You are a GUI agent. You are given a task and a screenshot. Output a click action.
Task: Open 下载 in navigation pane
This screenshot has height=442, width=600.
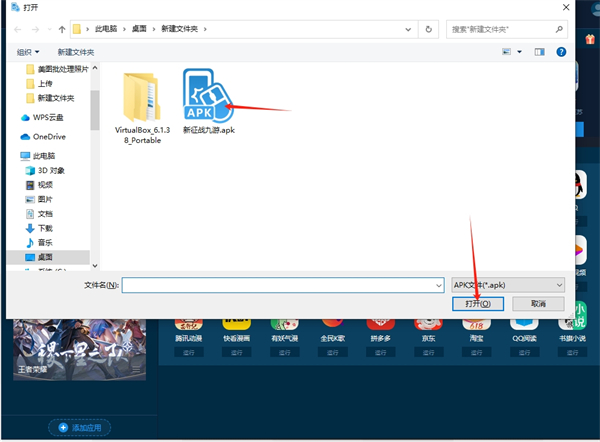pyautogui.click(x=39, y=228)
